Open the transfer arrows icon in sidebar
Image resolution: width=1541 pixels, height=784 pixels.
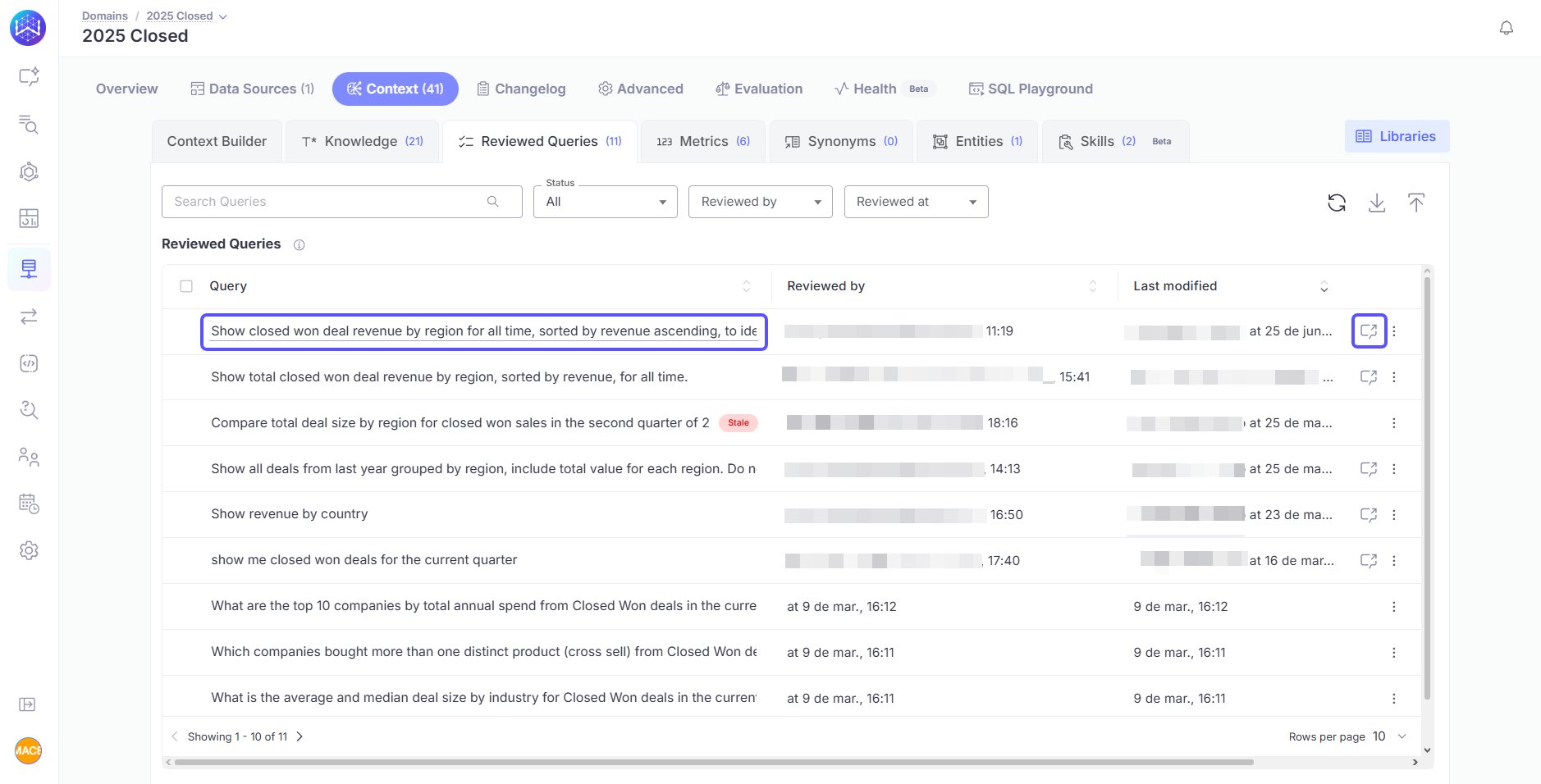(x=29, y=317)
